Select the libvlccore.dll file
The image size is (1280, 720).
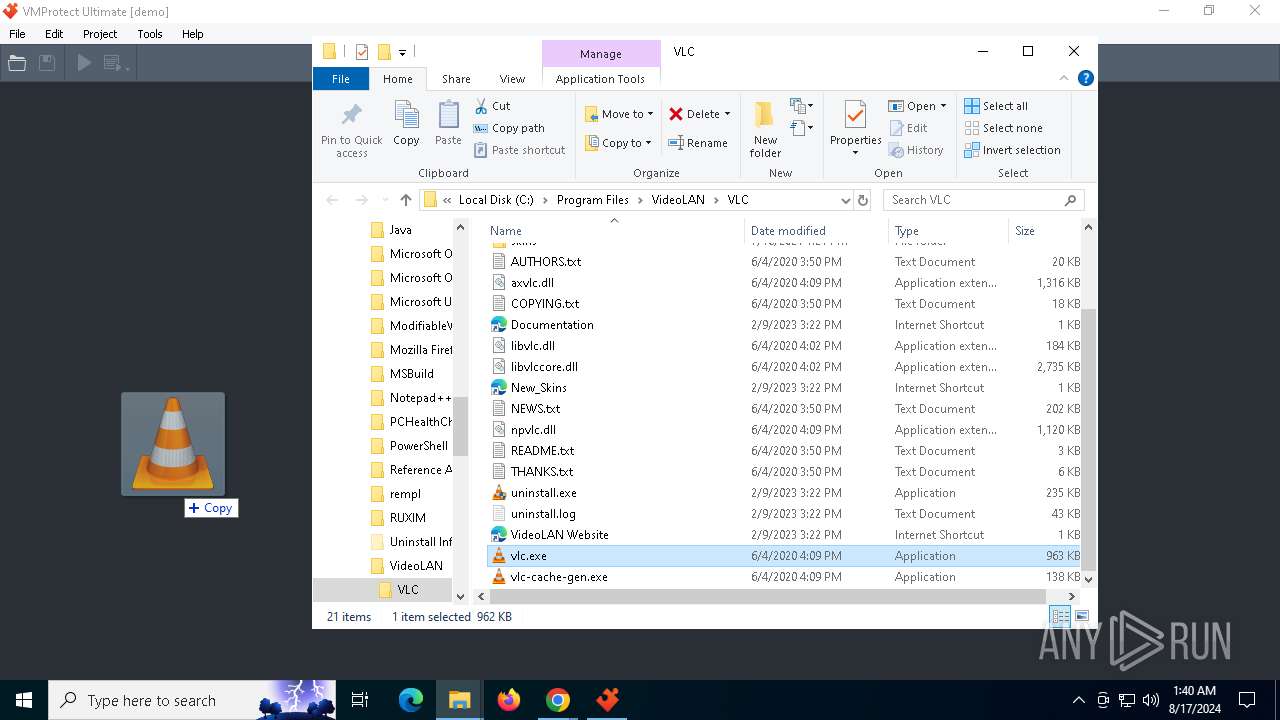pos(544,367)
